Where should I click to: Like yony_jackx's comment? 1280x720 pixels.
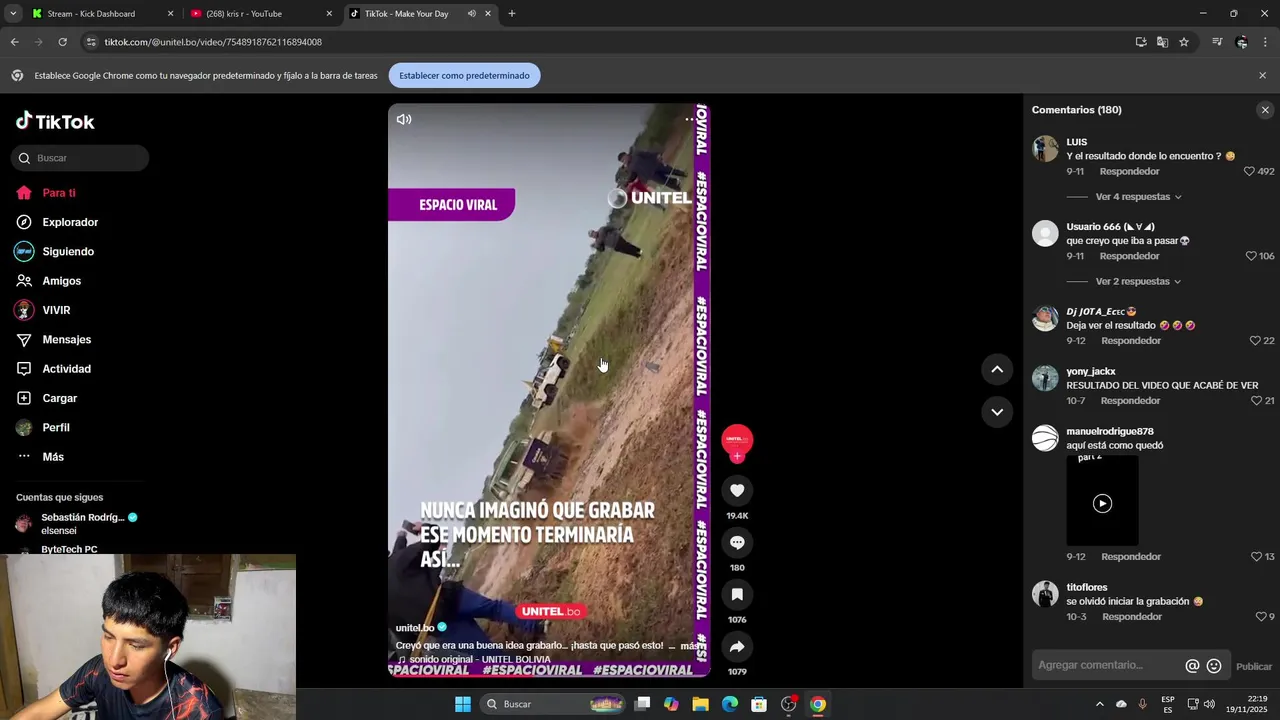pos(1257,401)
